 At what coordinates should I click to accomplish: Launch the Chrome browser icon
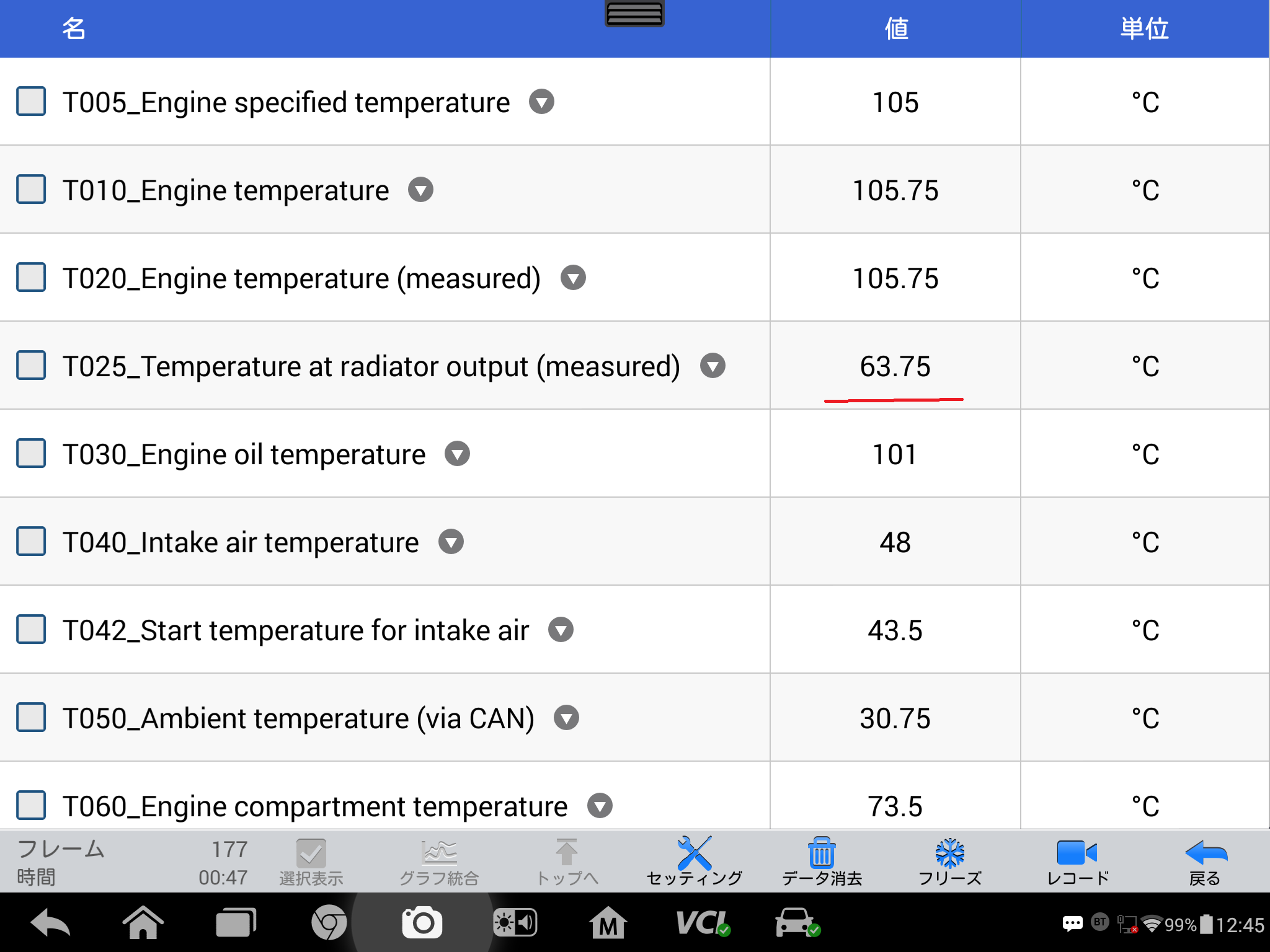pyautogui.click(x=329, y=923)
